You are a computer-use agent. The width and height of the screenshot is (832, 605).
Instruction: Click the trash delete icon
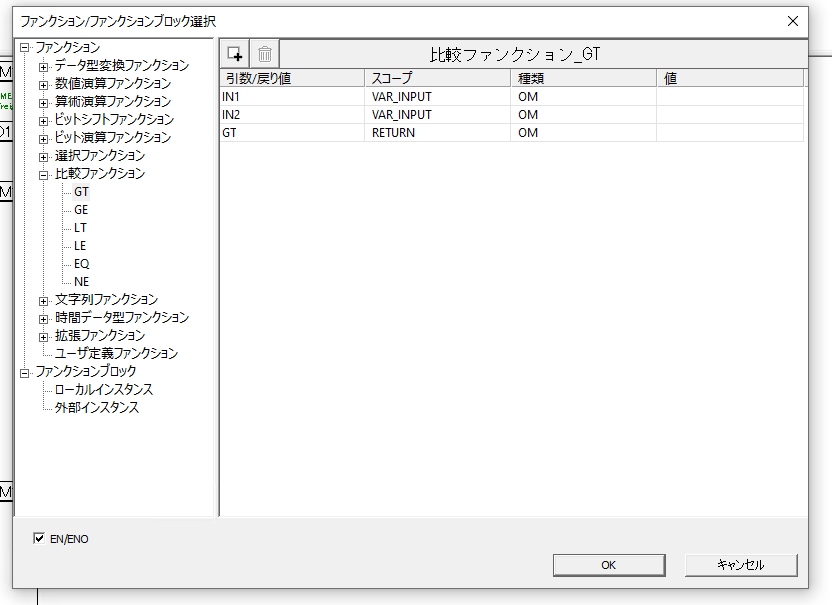265,54
